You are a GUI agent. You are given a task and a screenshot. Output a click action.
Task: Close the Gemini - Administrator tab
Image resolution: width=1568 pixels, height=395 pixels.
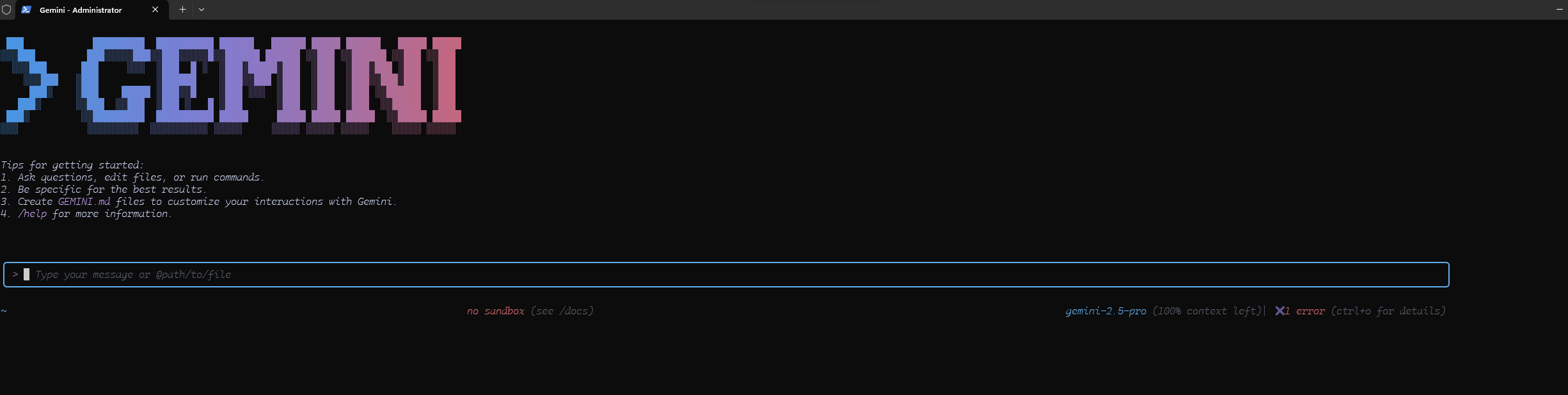point(155,10)
